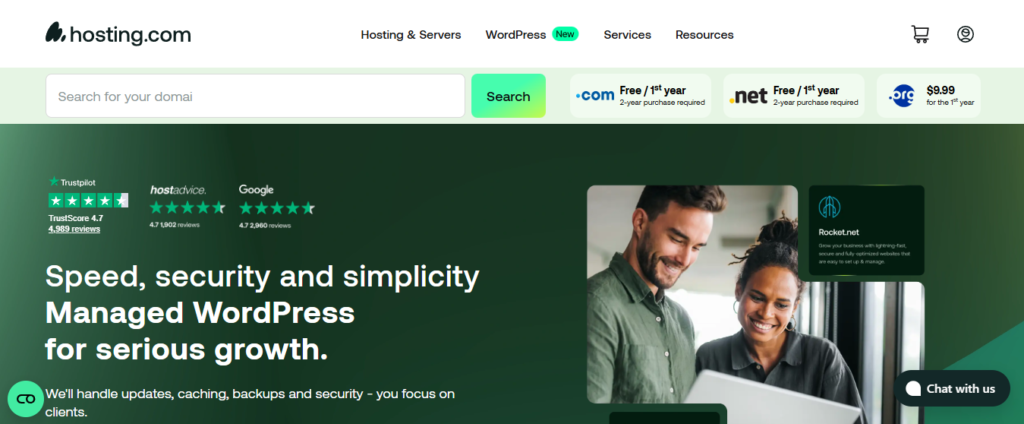Focus the domain search input field

point(255,96)
